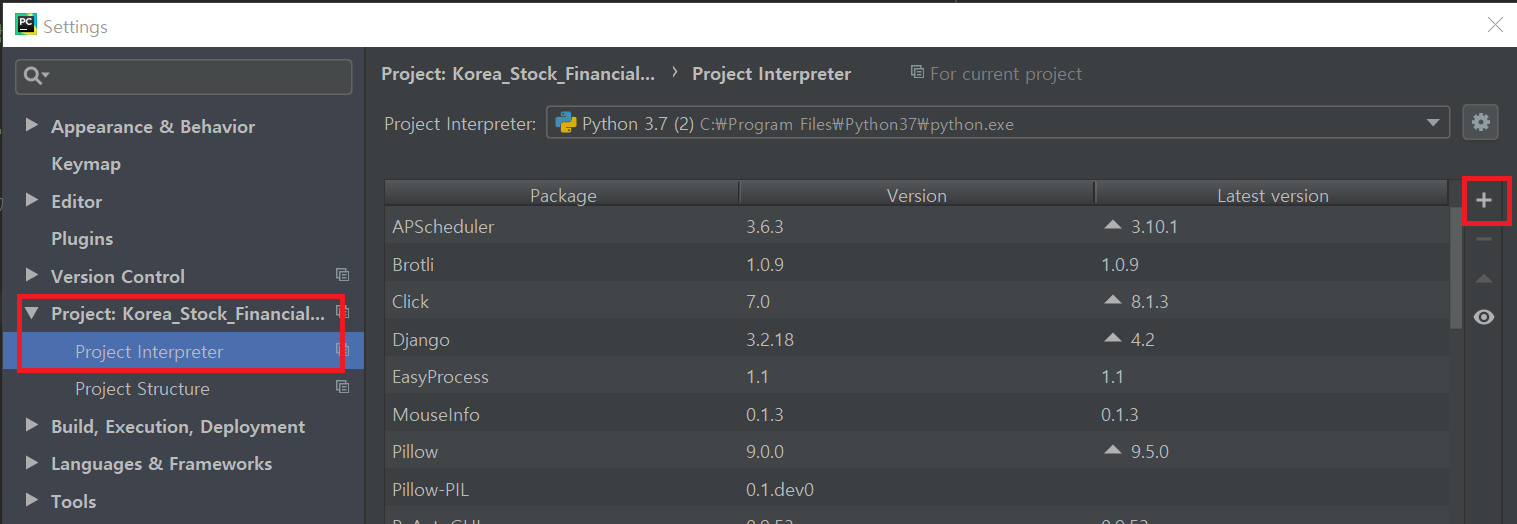Click latest version 9.5.0 for Pillow

1149,452
